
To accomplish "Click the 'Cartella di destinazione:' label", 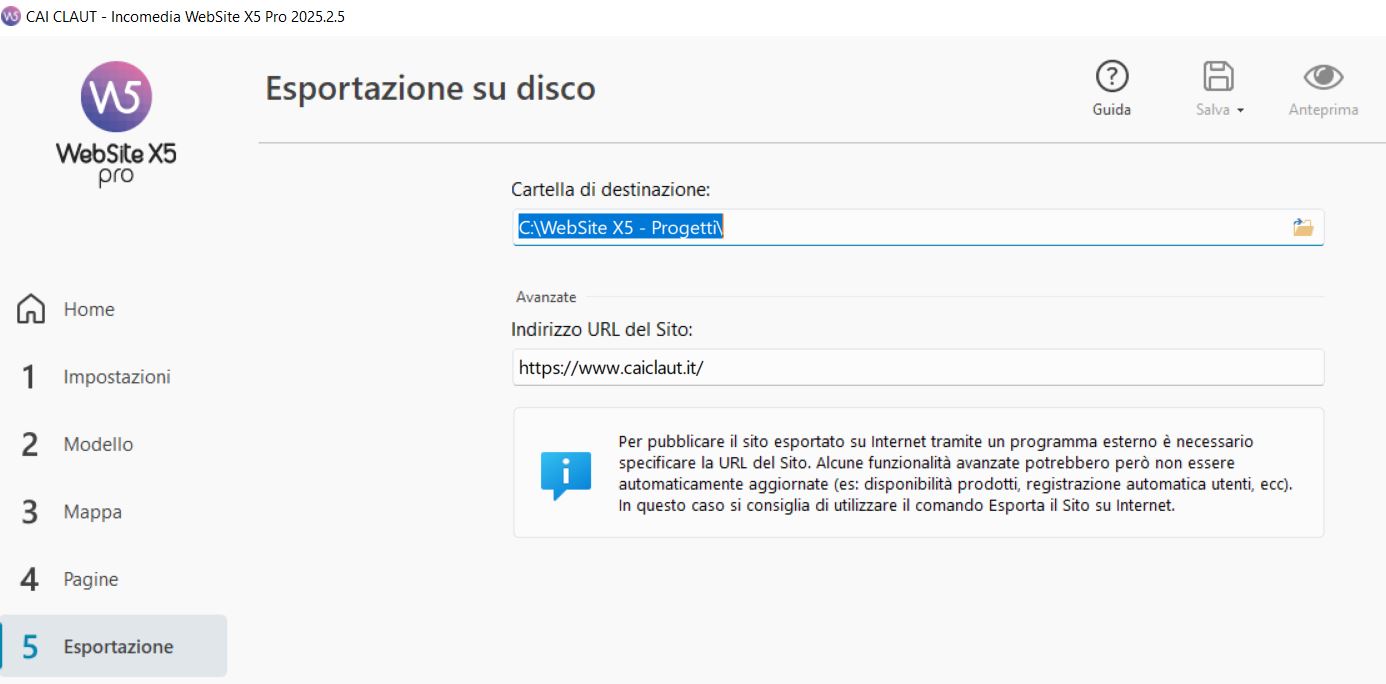I will [610, 189].
